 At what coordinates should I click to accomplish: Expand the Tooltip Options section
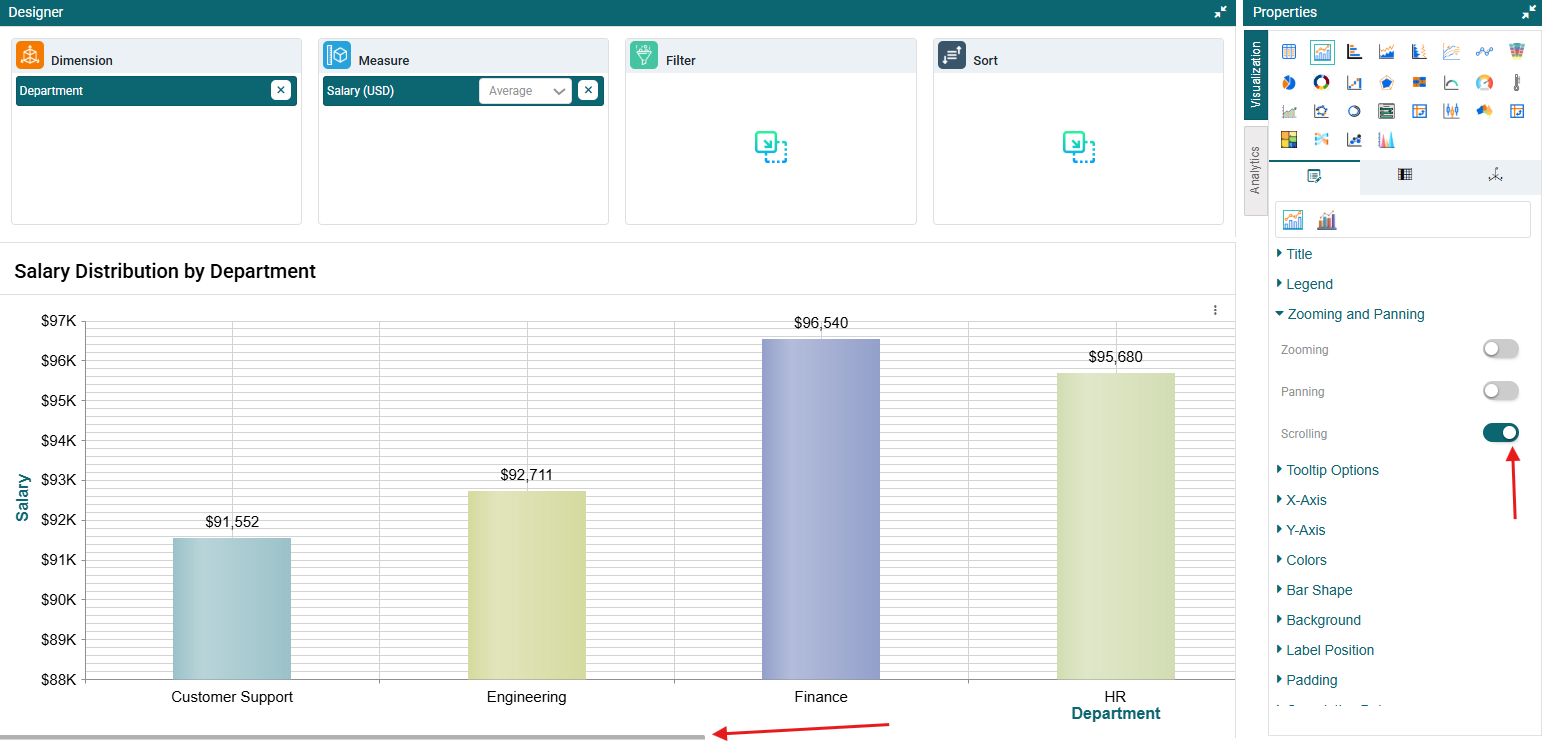pyautogui.click(x=1332, y=470)
